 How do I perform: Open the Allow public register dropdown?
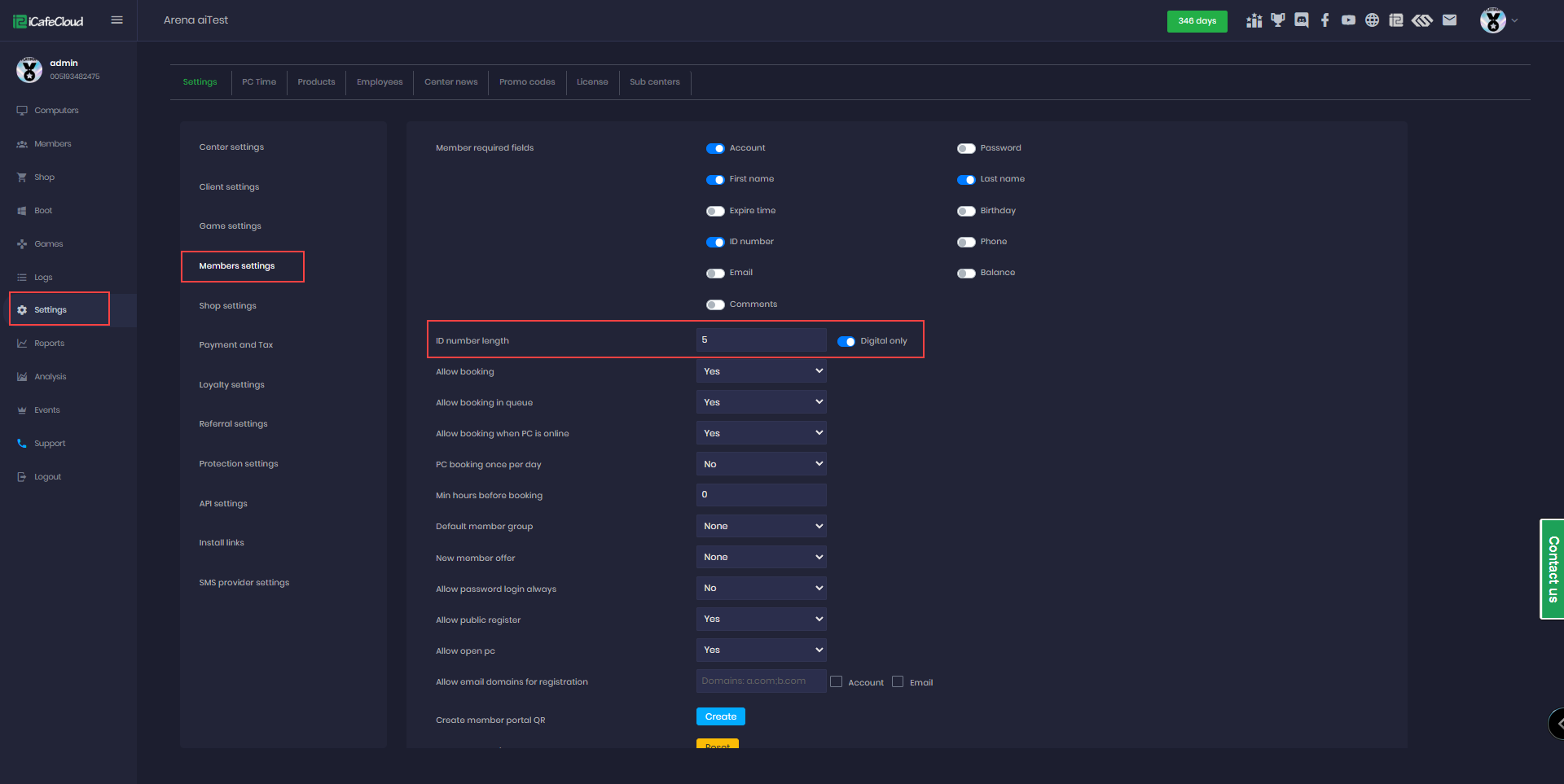[761, 619]
